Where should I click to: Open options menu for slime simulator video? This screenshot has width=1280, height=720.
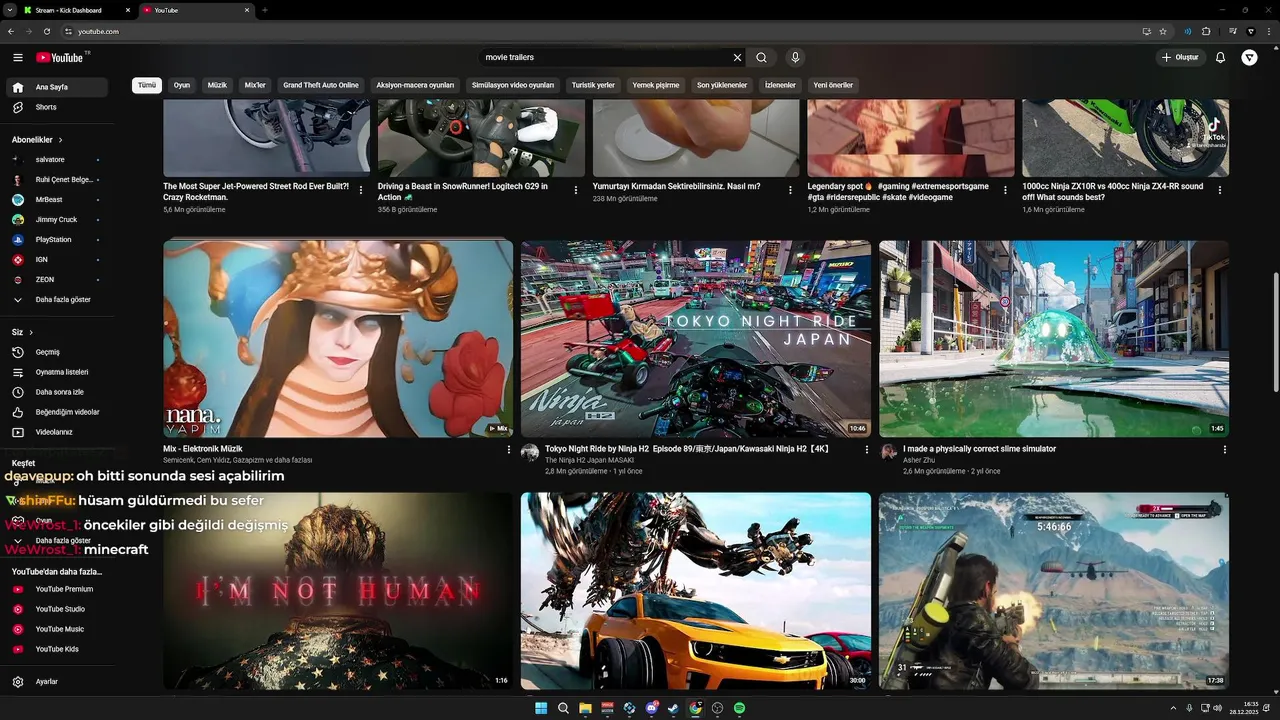coord(1225,450)
